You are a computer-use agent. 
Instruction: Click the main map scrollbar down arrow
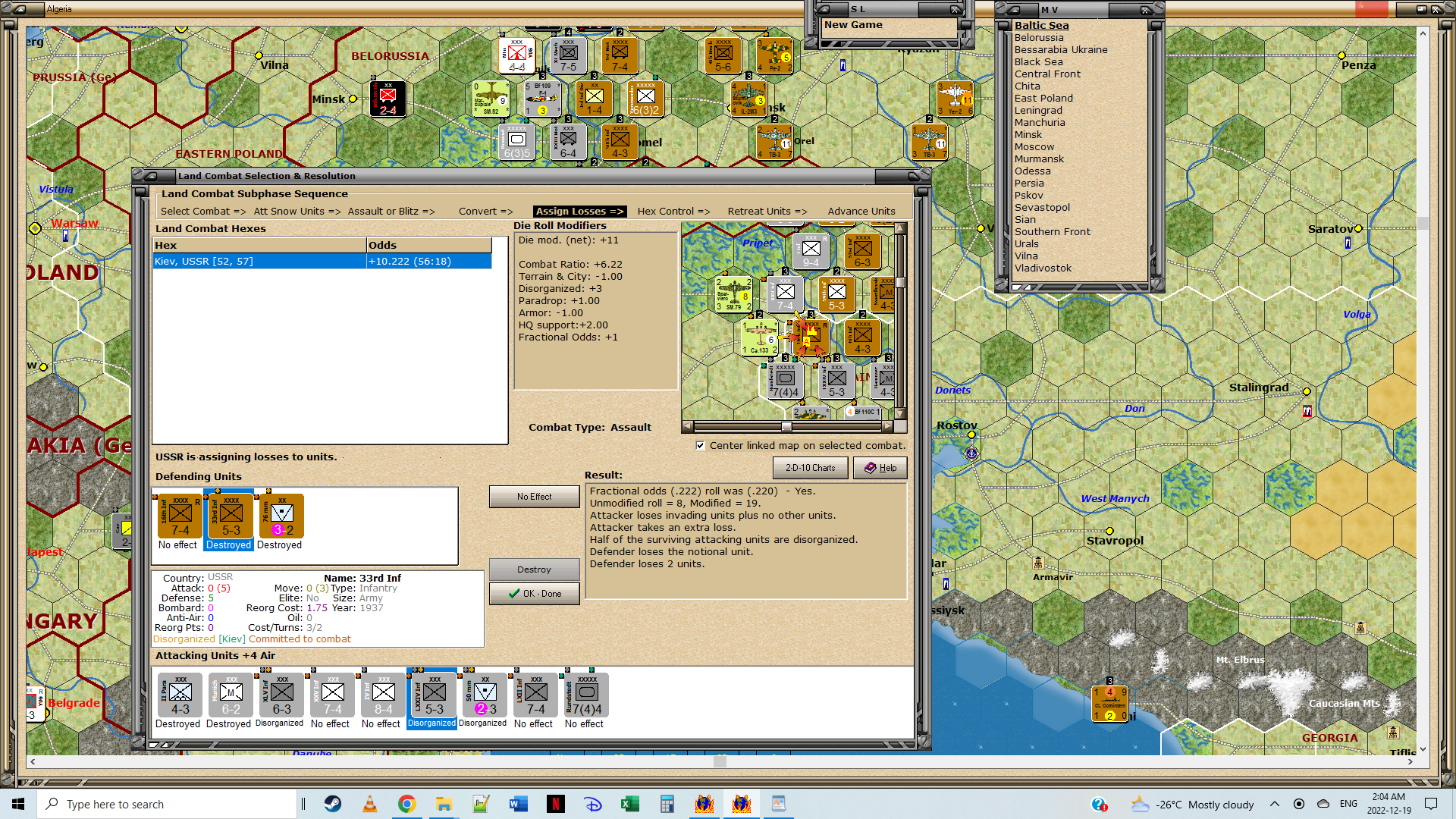(1423, 749)
